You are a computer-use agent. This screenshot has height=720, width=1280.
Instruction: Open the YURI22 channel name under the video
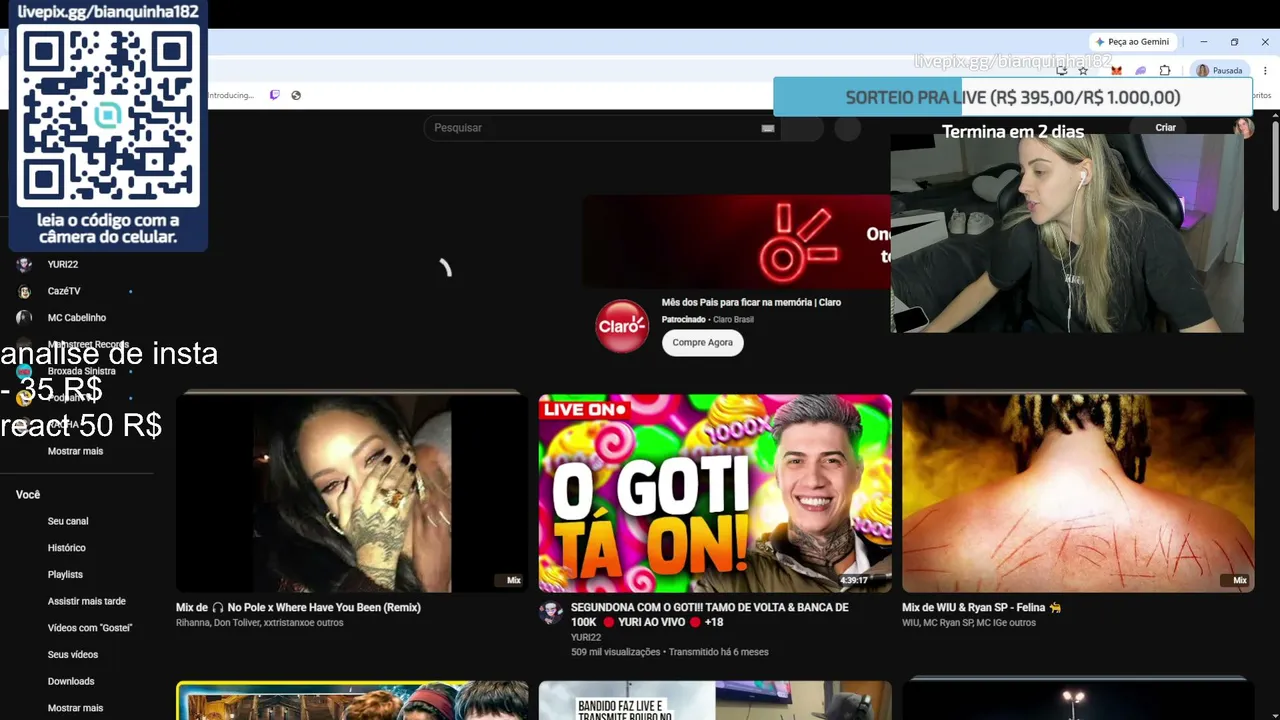pos(586,638)
